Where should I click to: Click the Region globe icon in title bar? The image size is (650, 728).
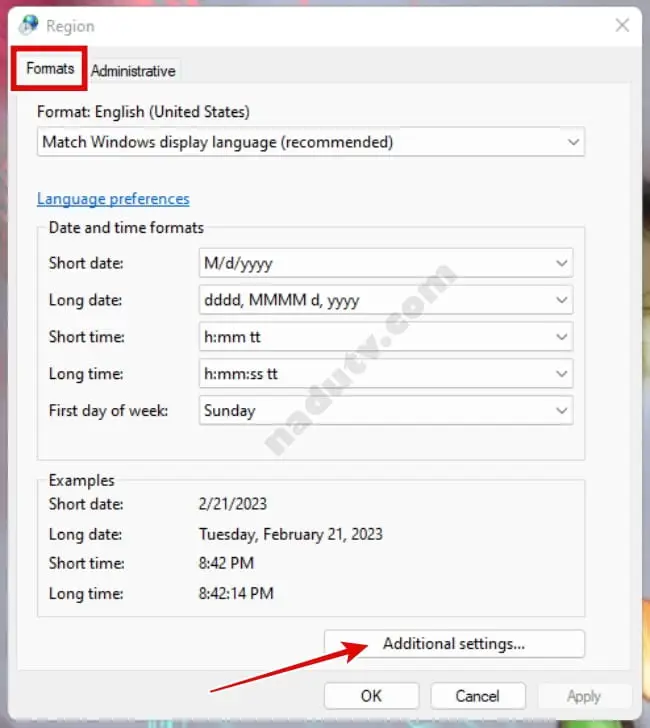[29, 25]
